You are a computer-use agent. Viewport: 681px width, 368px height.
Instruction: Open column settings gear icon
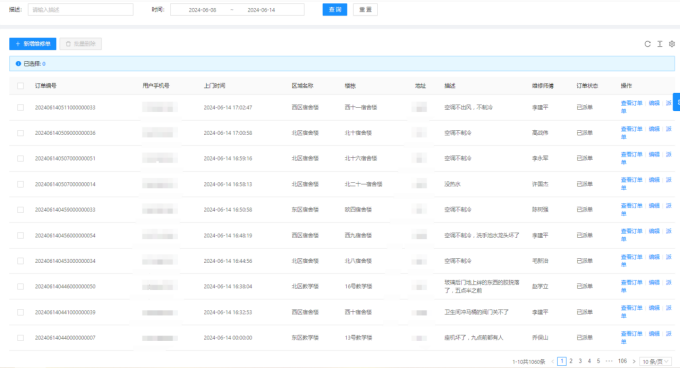pyautogui.click(x=672, y=44)
